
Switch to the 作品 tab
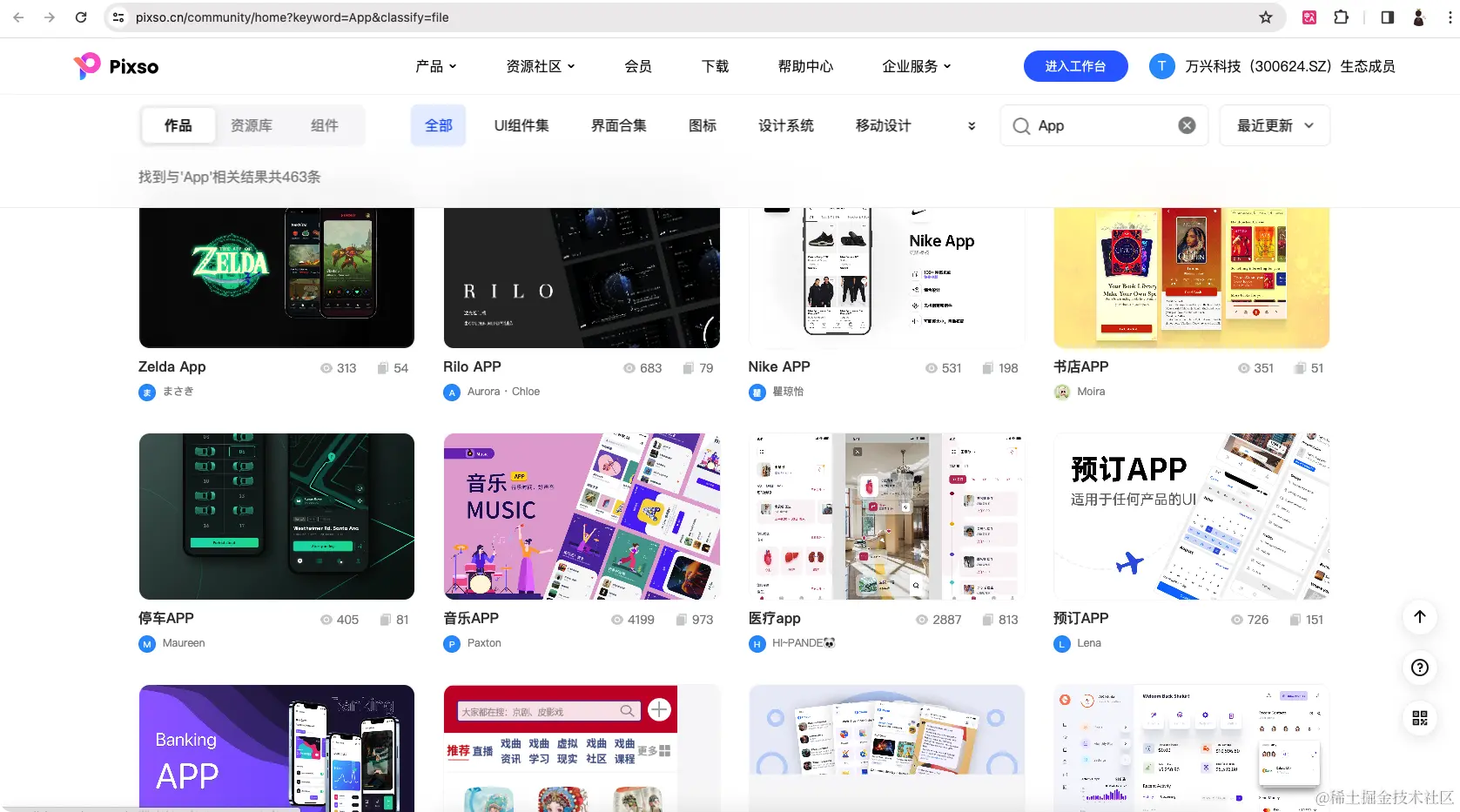click(x=178, y=125)
